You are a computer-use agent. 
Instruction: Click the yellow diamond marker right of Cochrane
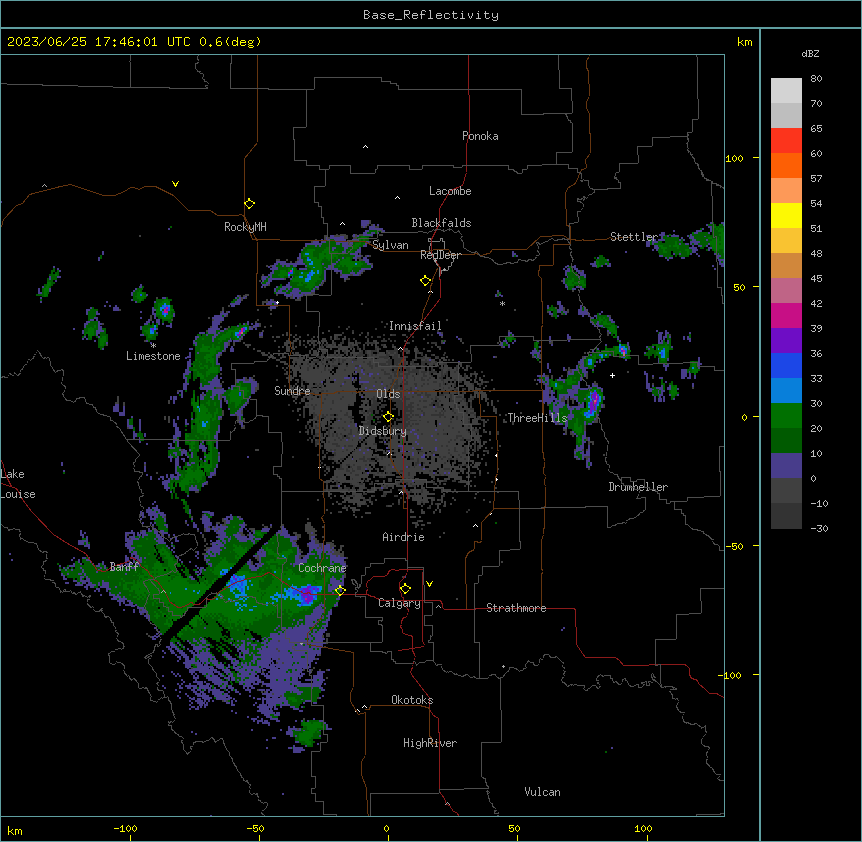340,590
